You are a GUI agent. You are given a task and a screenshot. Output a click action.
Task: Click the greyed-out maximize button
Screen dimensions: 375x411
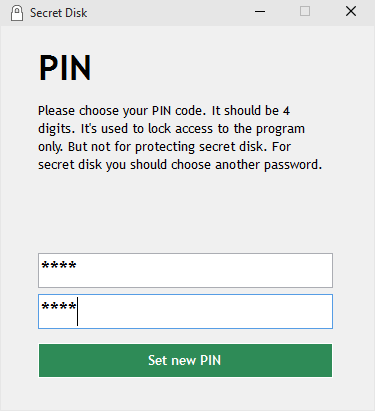305,12
